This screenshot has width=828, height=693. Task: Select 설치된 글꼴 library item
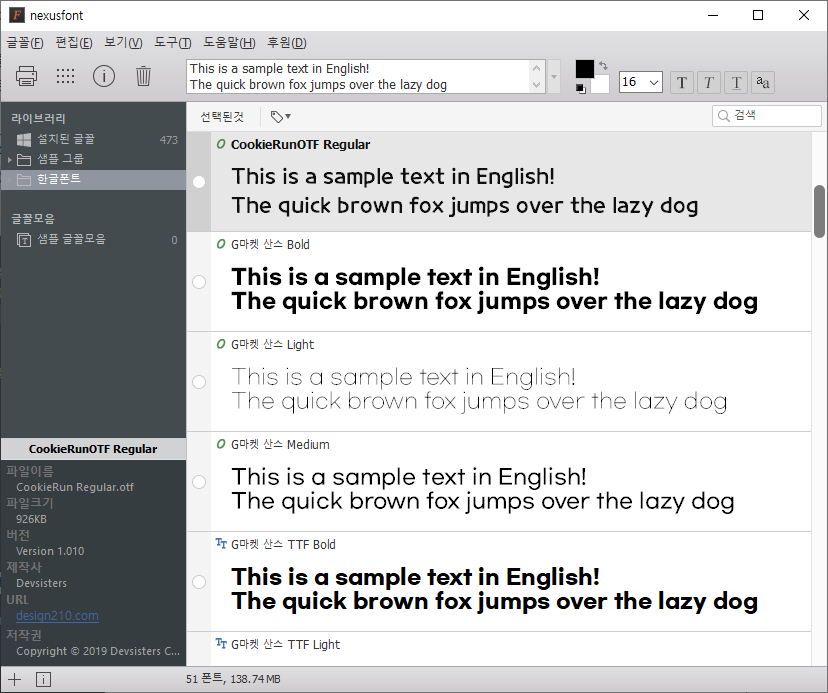[93, 139]
